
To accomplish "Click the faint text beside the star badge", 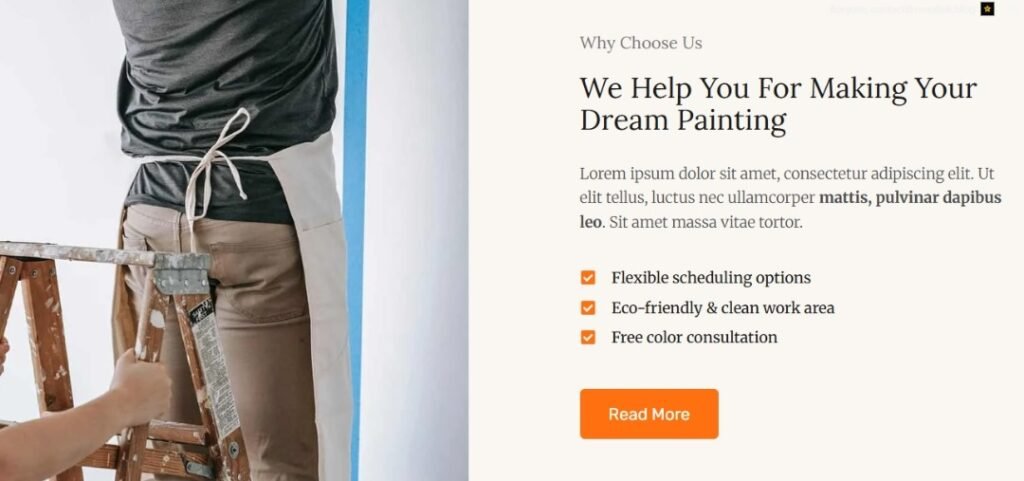I will [x=903, y=9].
